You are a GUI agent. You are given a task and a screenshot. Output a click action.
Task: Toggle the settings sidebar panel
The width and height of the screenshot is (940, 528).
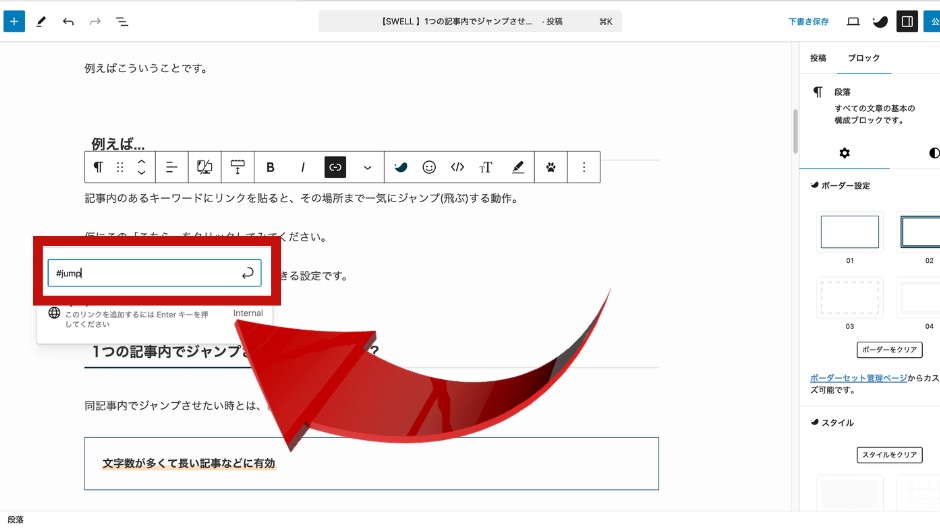(x=907, y=22)
